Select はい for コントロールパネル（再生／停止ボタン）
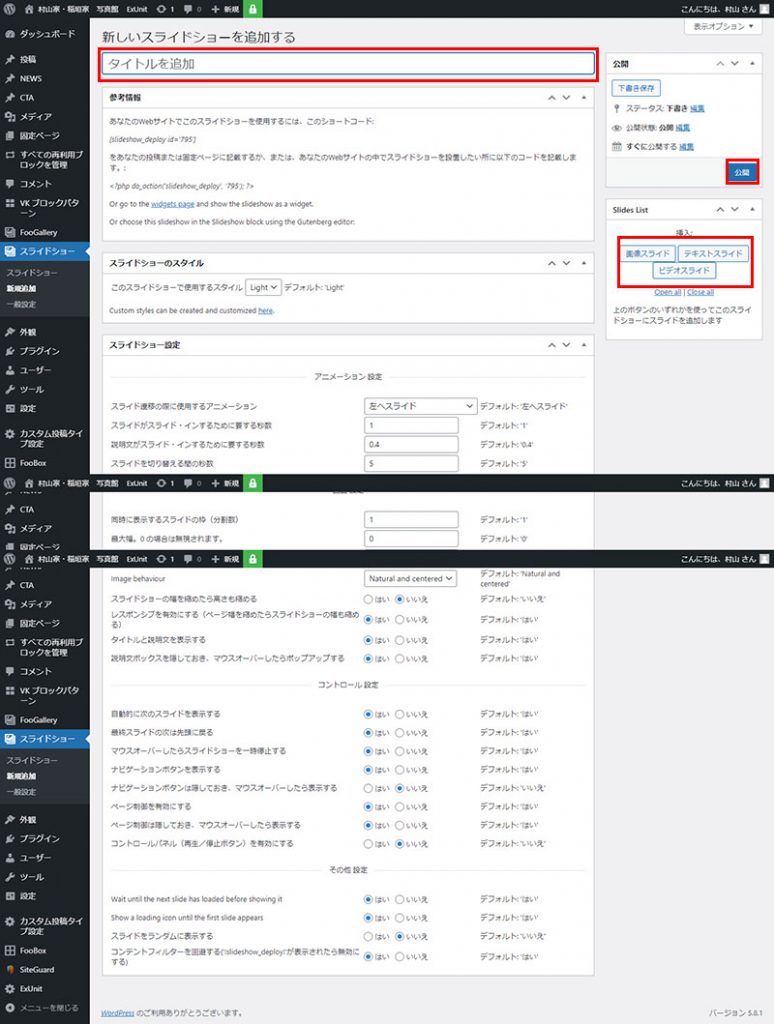 [x=369, y=844]
